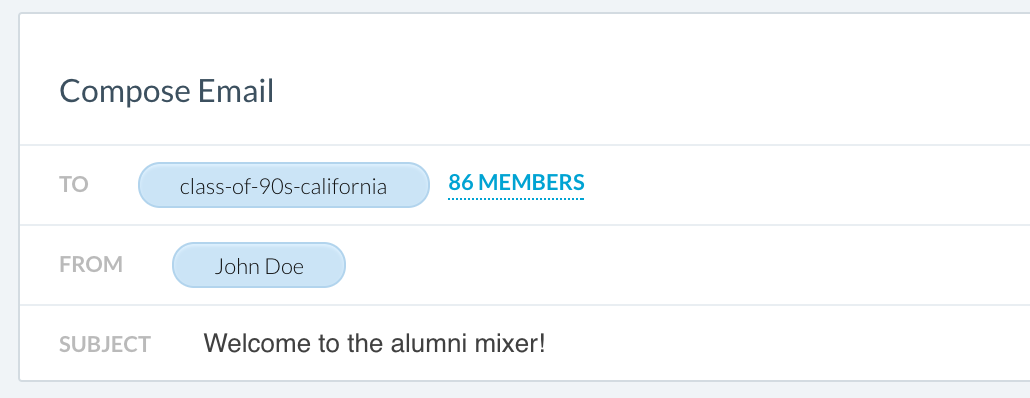Select the class-of-90s-california recipient chip
This screenshot has width=1030, height=398.
(x=284, y=185)
